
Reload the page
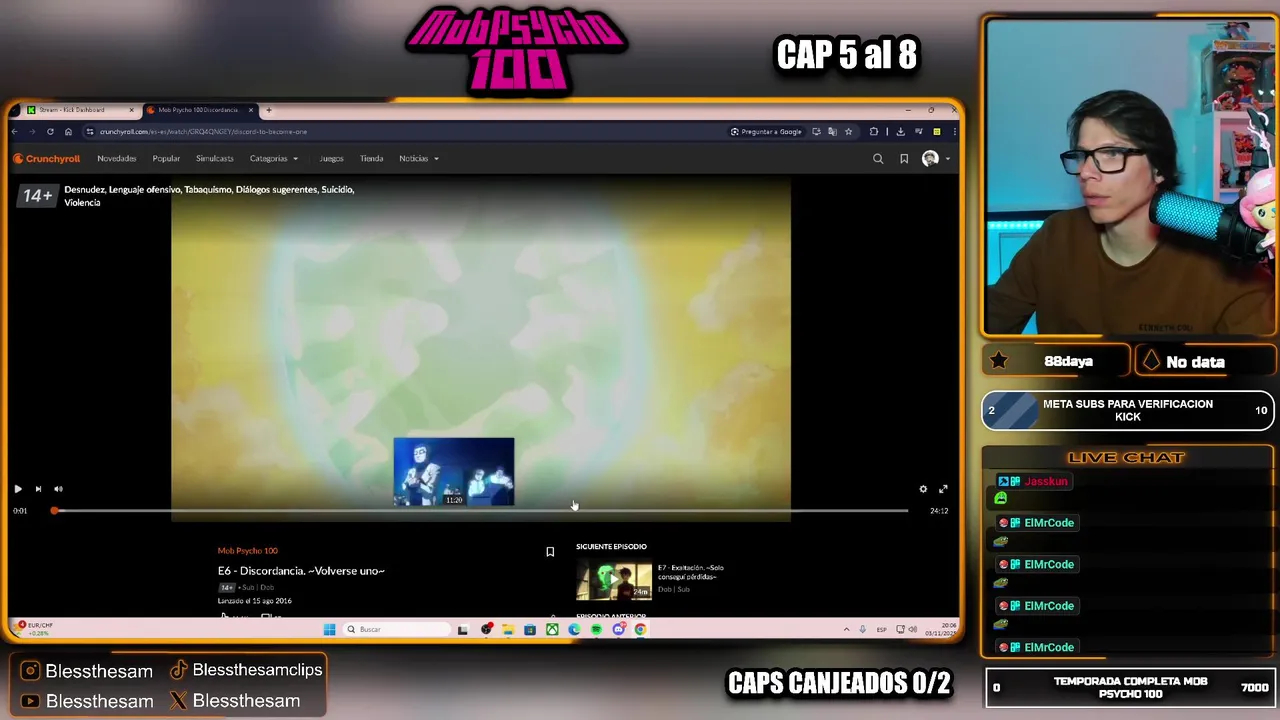point(50,131)
